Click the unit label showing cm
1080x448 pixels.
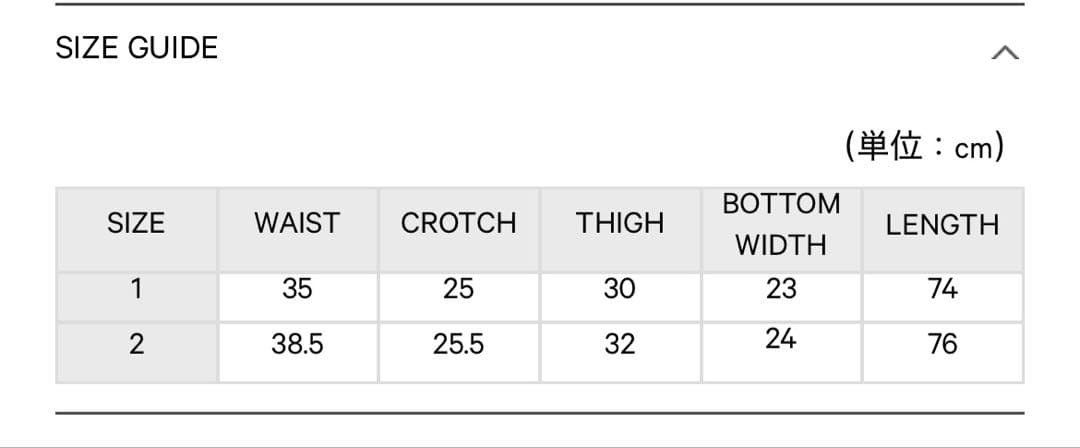[x=924, y=148]
